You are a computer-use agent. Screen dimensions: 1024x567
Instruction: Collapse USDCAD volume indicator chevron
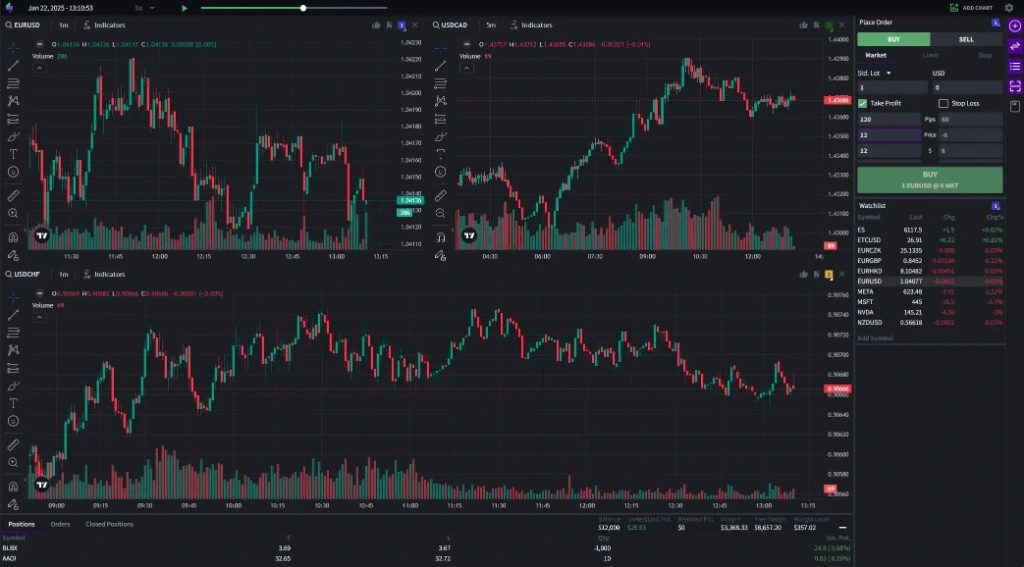point(466,68)
